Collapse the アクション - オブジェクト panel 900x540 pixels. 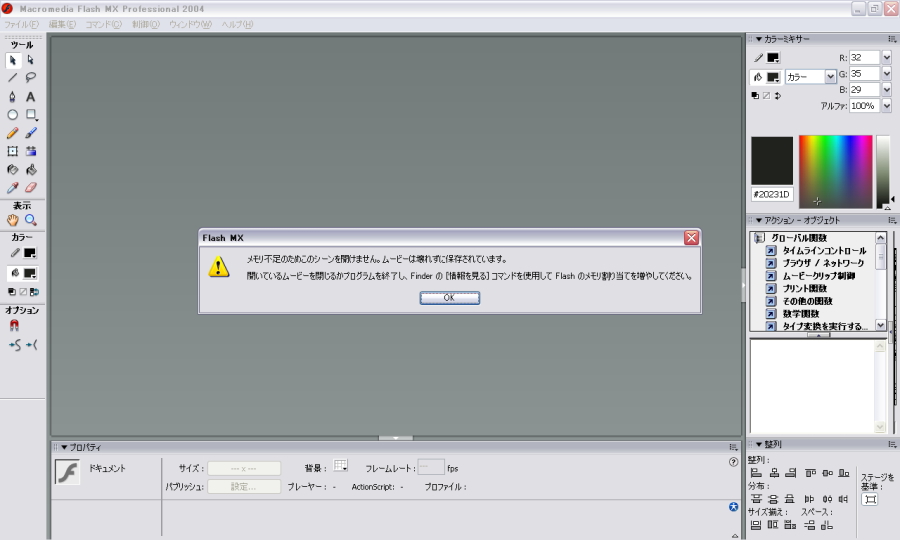(x=759, y=220)
